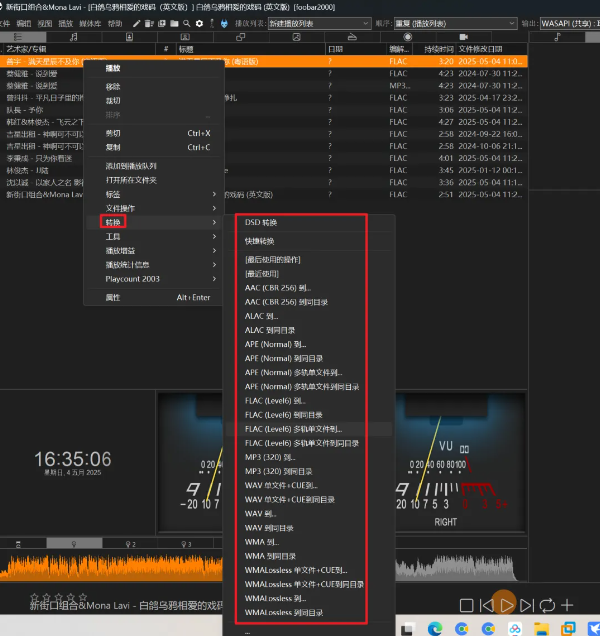Click the pencil edit icon in toolbar
This screenshot has width=600, height=636.
[136, 24]
